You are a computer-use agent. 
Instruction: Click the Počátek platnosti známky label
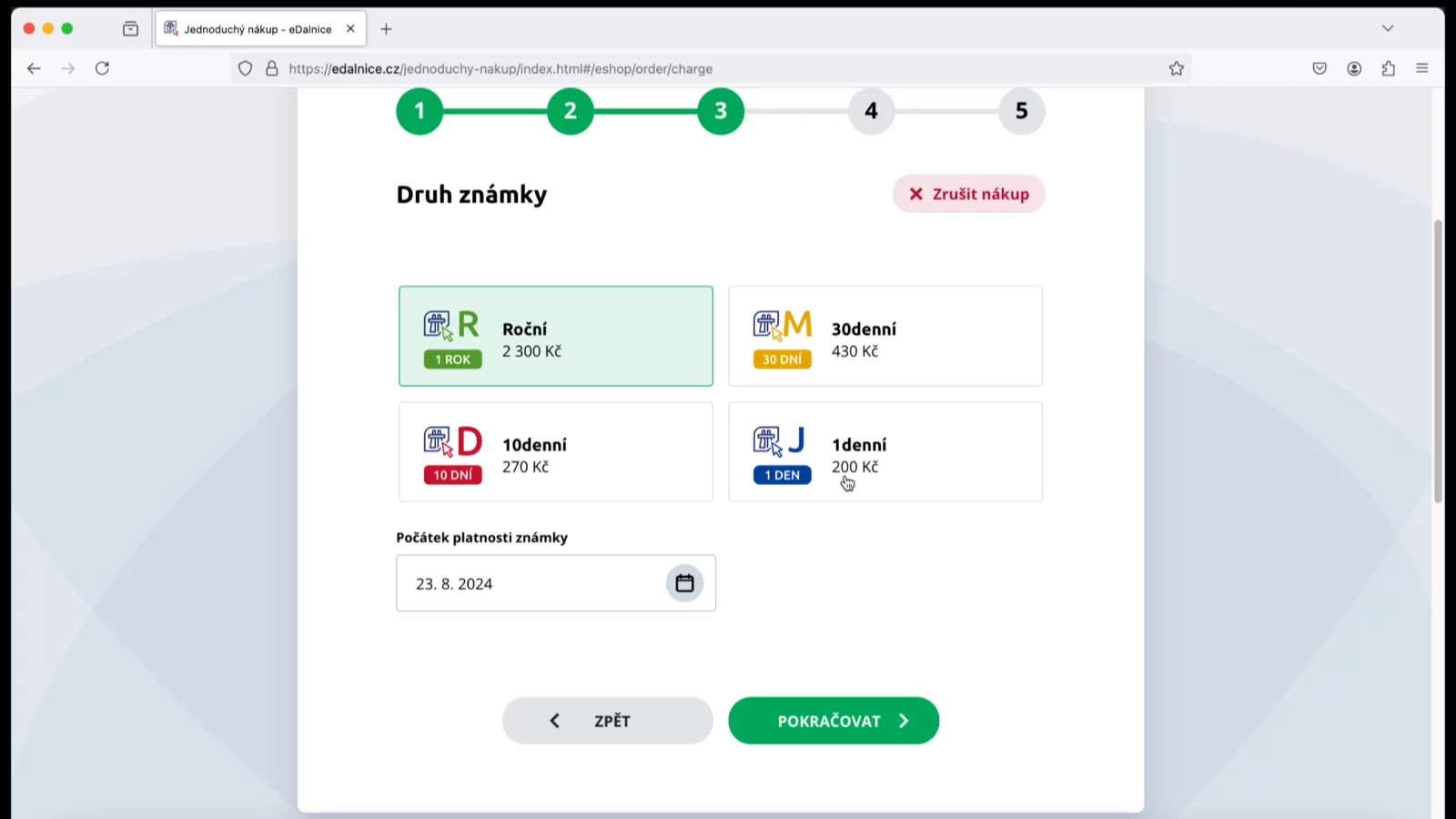point(482,538)
